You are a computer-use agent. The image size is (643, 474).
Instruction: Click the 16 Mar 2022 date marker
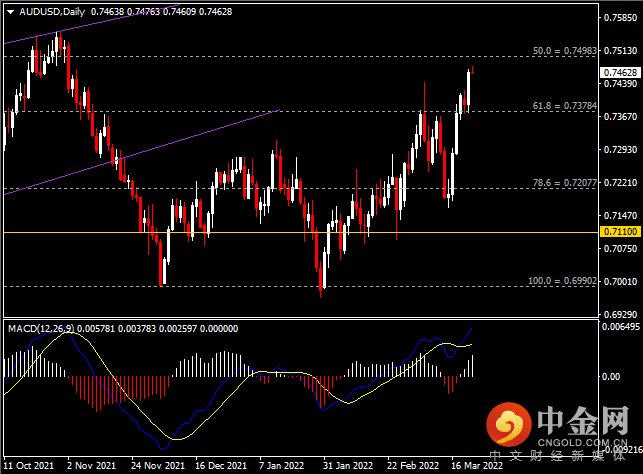(477, 466)
